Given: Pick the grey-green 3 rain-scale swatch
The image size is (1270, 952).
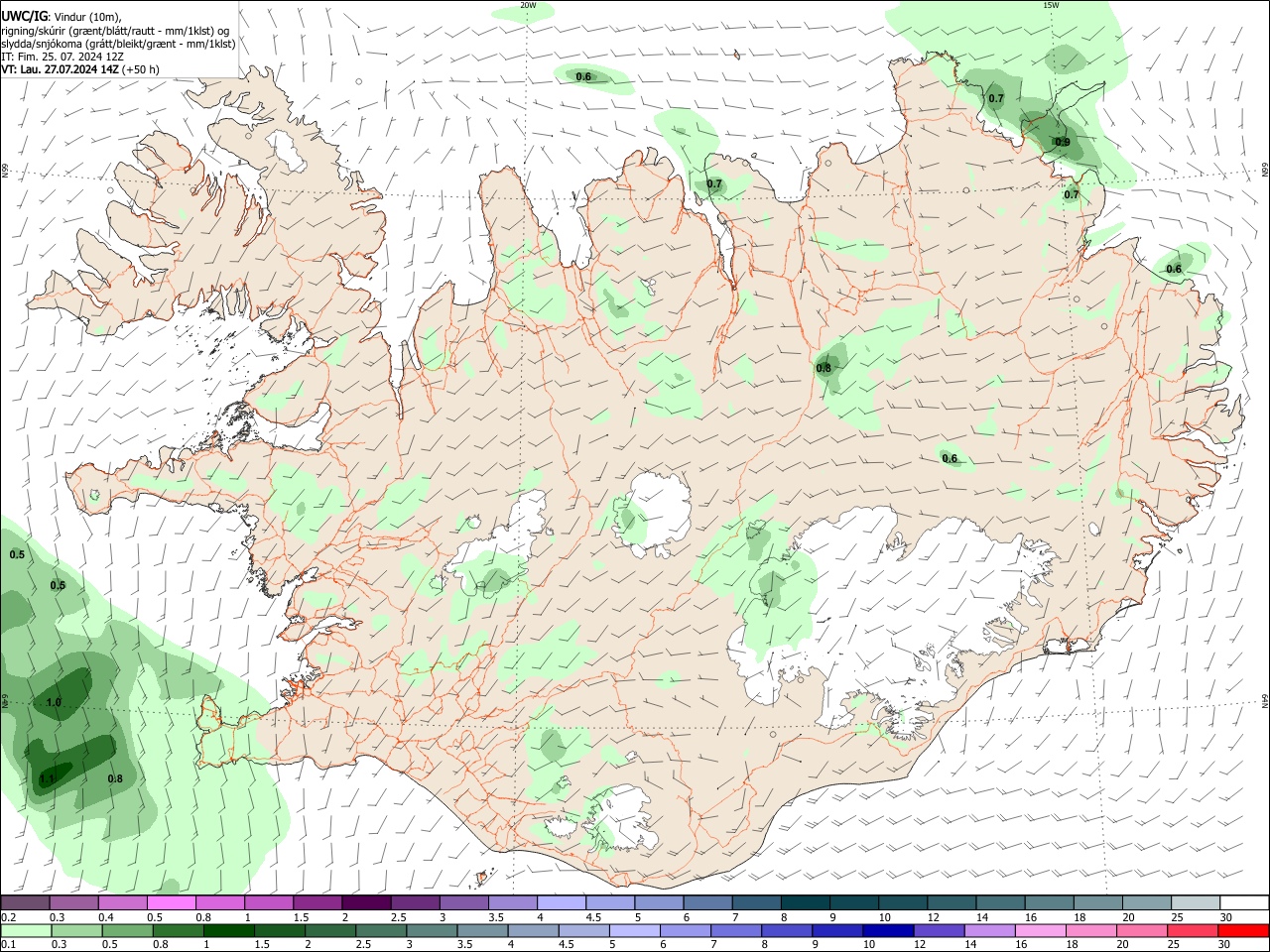Looking at the screenshot, I should [432, 931].
